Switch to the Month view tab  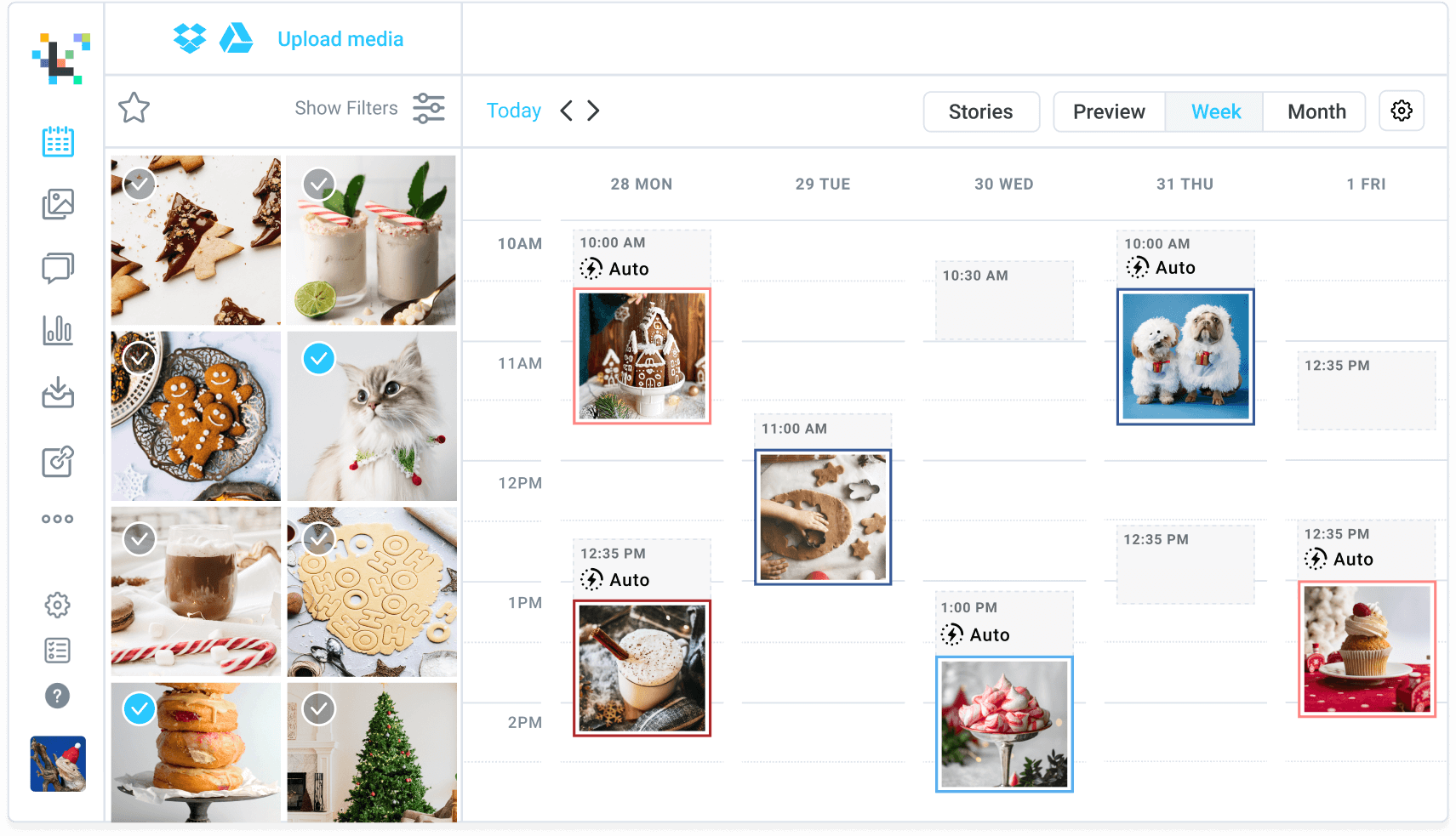click(1316, 111)
